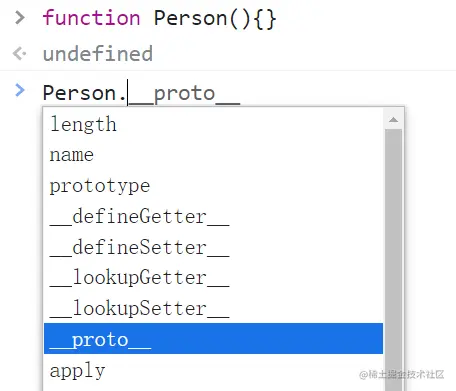Place cursor after Person. in console input
Screen dimensions: 456x391
128,93
